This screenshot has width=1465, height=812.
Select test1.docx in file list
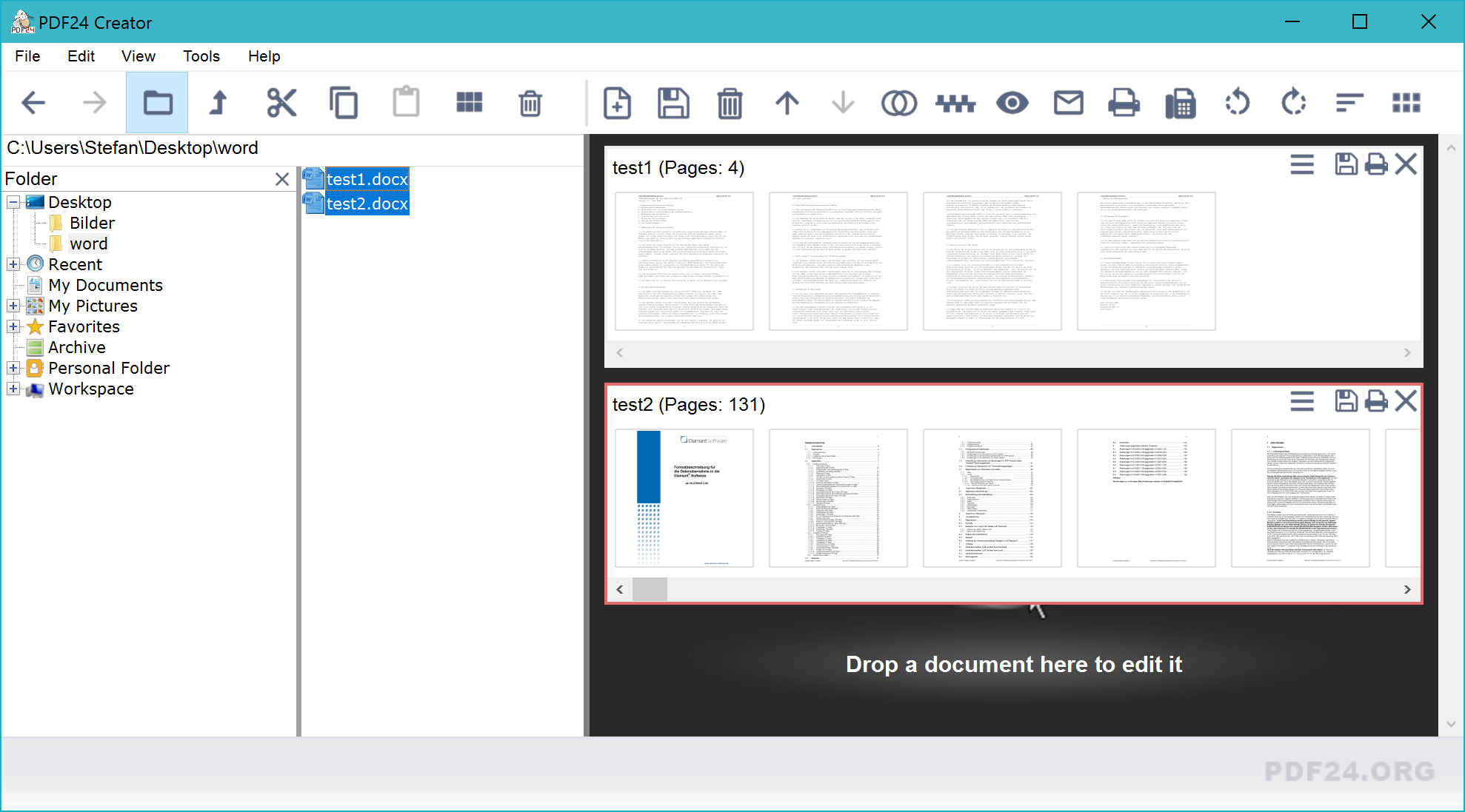(x=367, y=179)
